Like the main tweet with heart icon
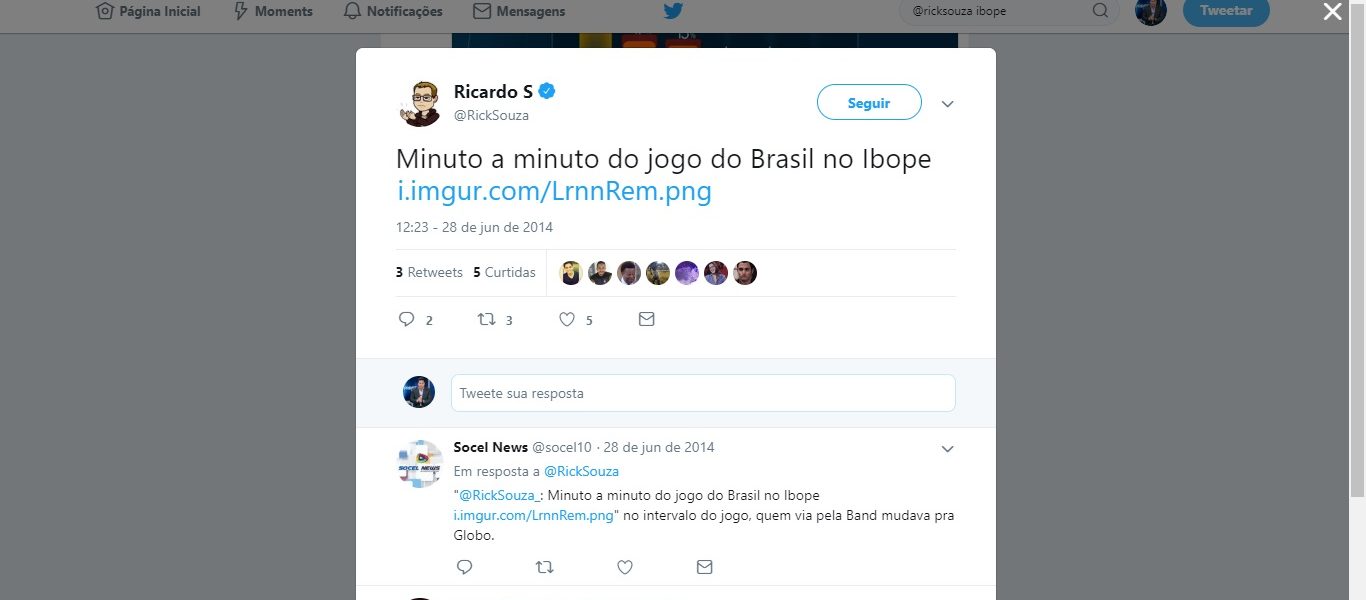This screenshot has width=1366, height=600. (x=567, y=319)
